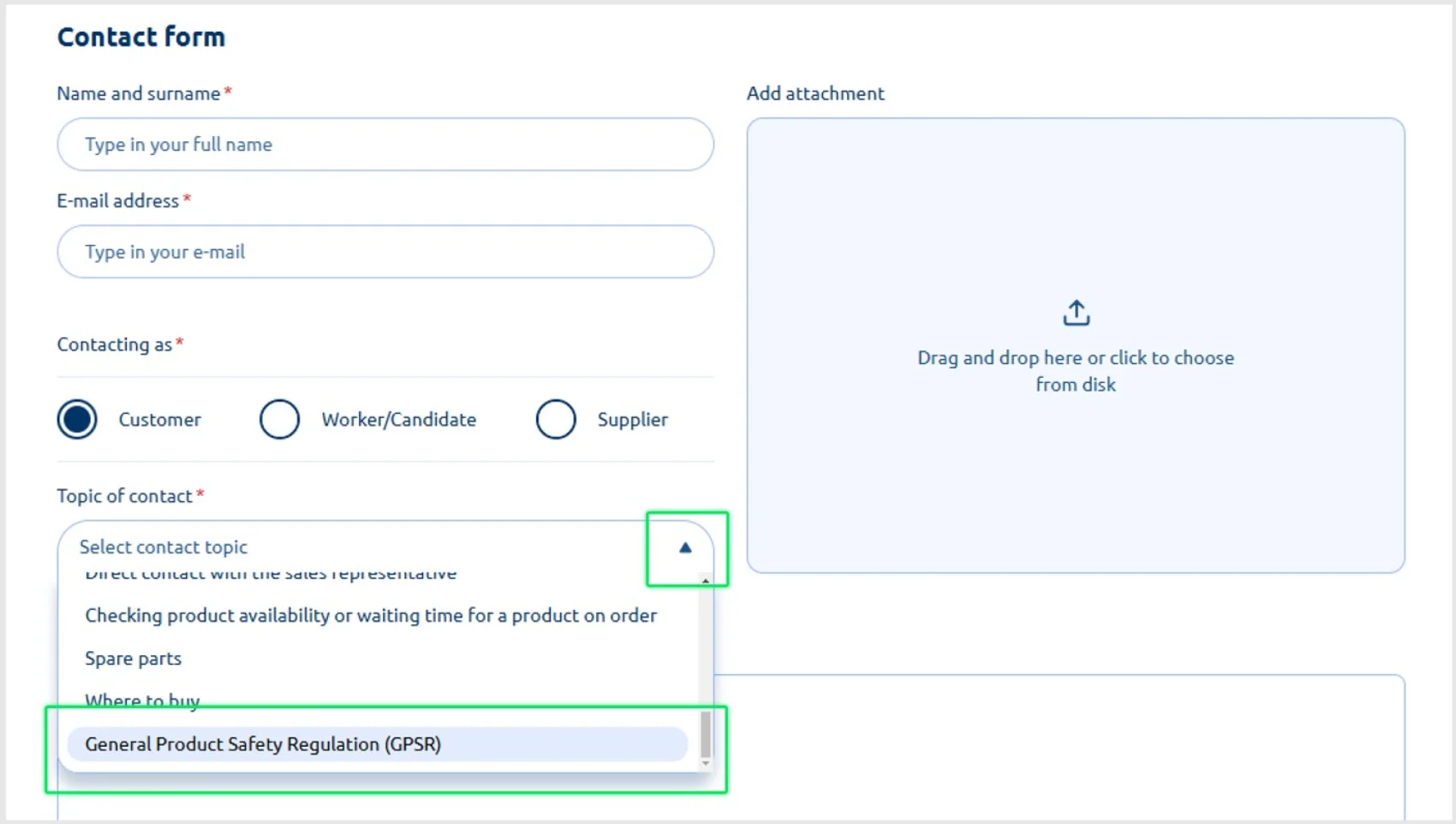Select the Customer radio button
Screen dimensions: 1456x824
(77, 420)
